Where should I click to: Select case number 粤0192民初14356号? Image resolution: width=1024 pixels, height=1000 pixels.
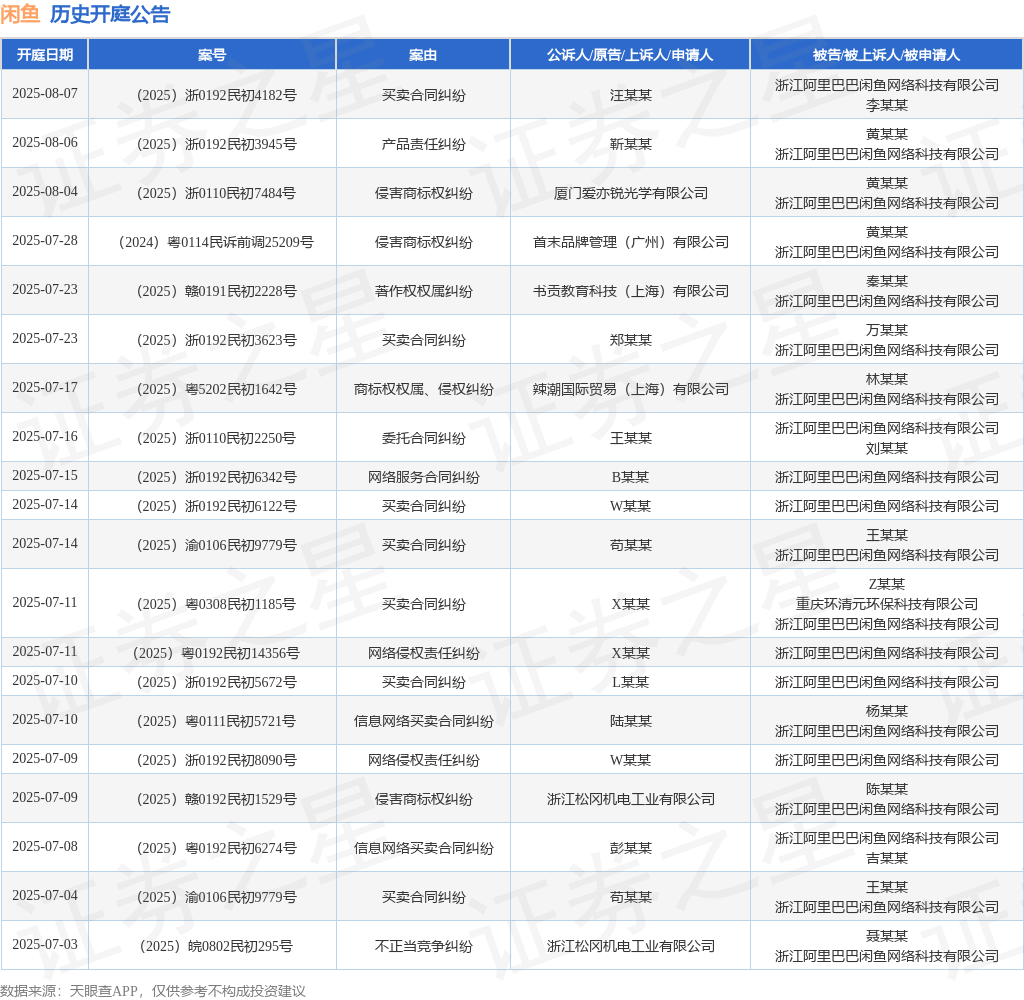(216, 653)
